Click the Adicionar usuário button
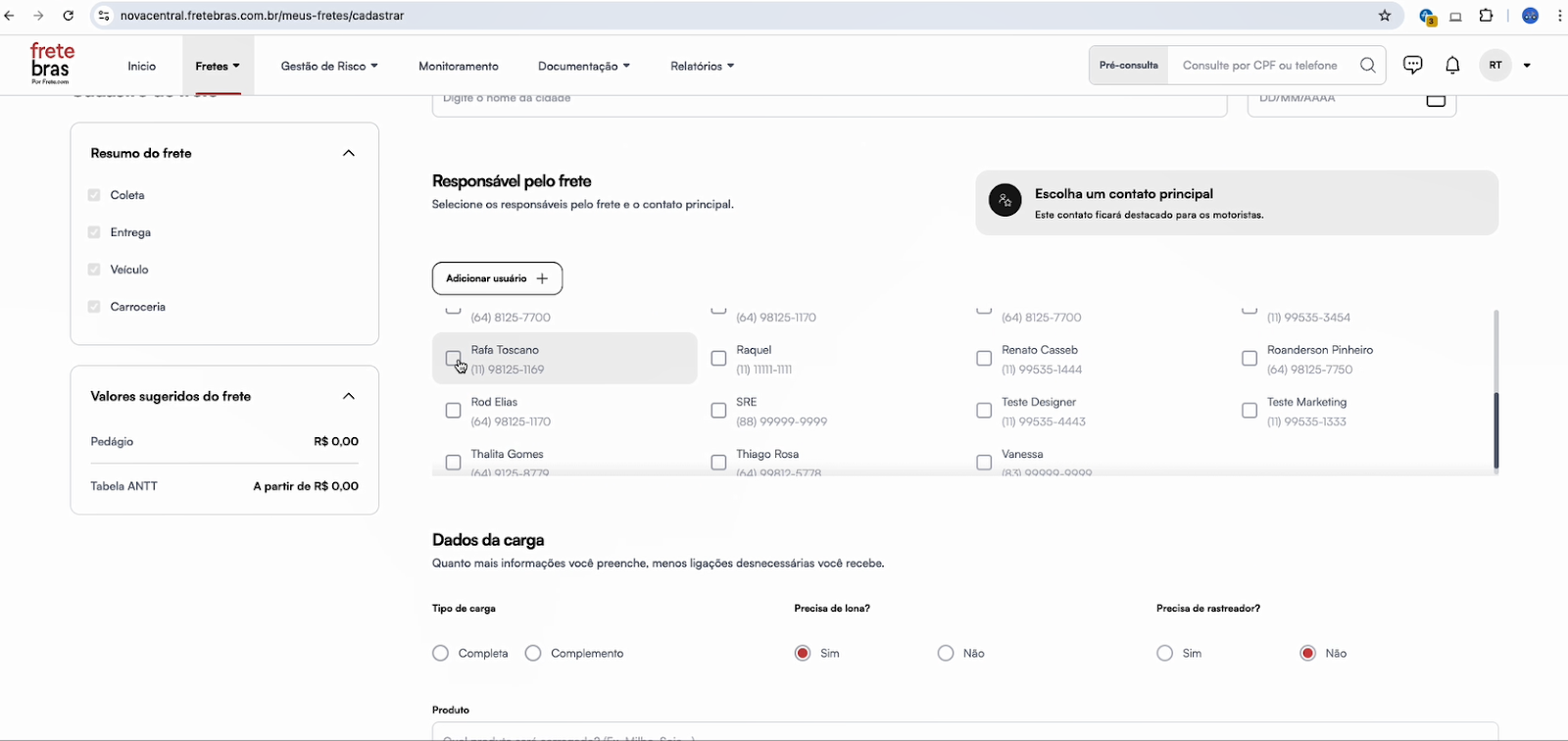 [x=497, y=278]
